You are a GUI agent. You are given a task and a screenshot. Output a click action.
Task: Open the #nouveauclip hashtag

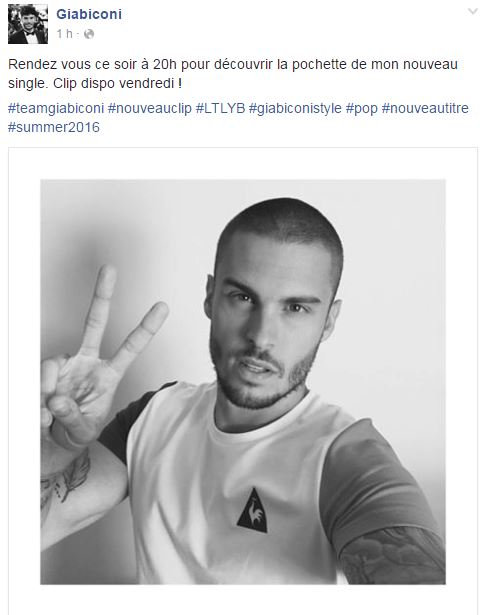tap(149, 108)
